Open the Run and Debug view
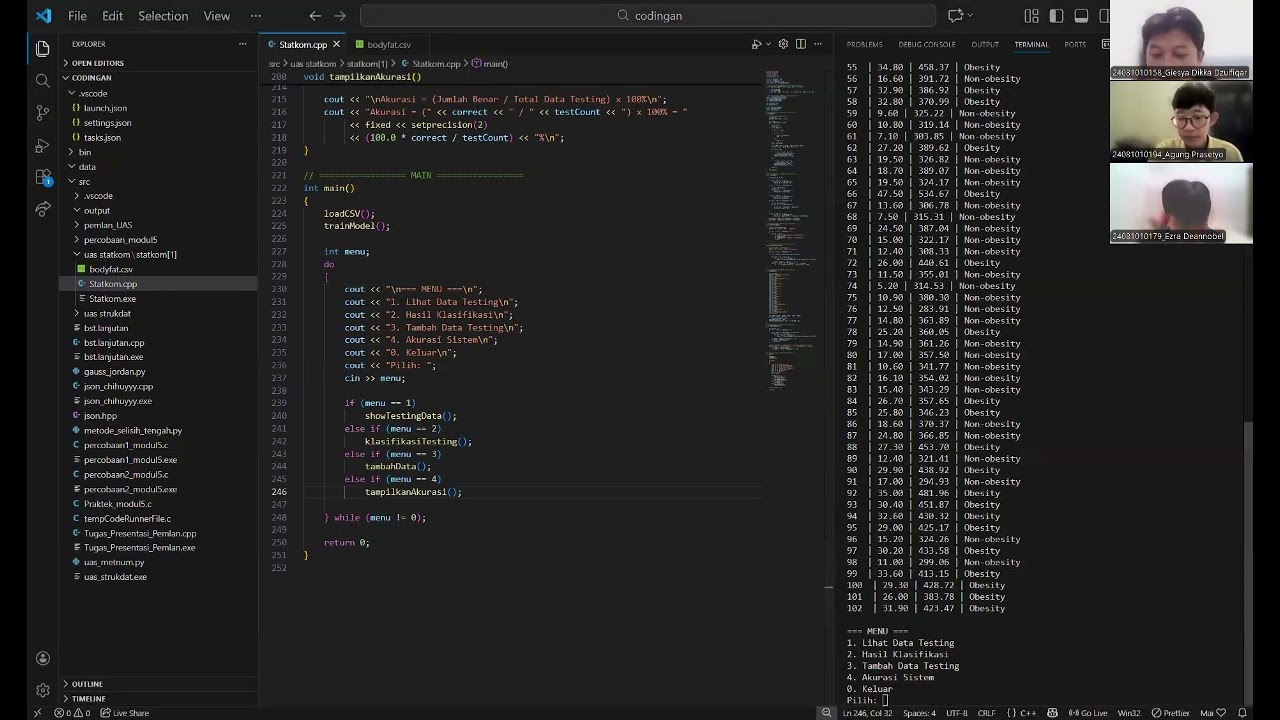Viewport: 1280px width, 720px height. pyautogui.click(x=42, y=145)
